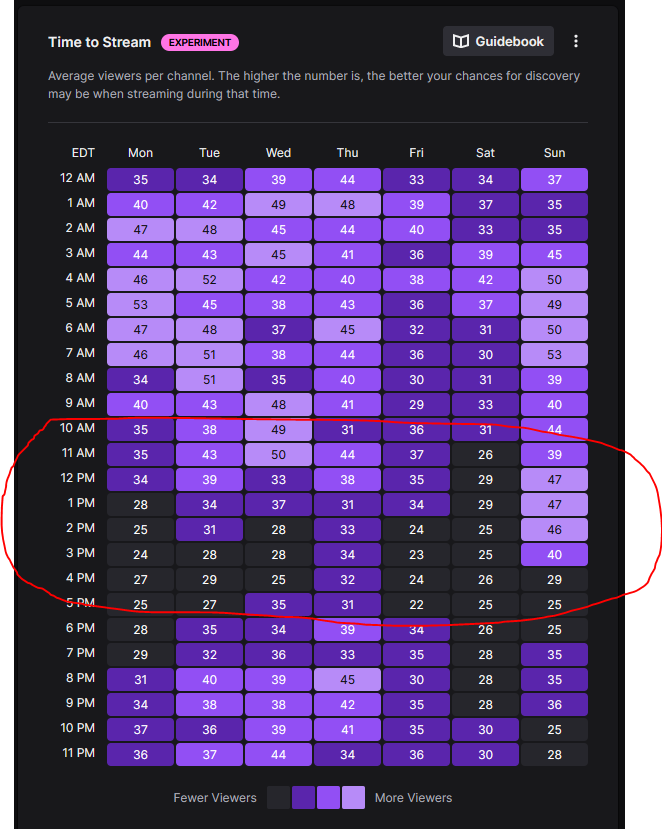This screenshot has height=829, width=662.
Task: Click the 11 PM row label
Action: 78,753
